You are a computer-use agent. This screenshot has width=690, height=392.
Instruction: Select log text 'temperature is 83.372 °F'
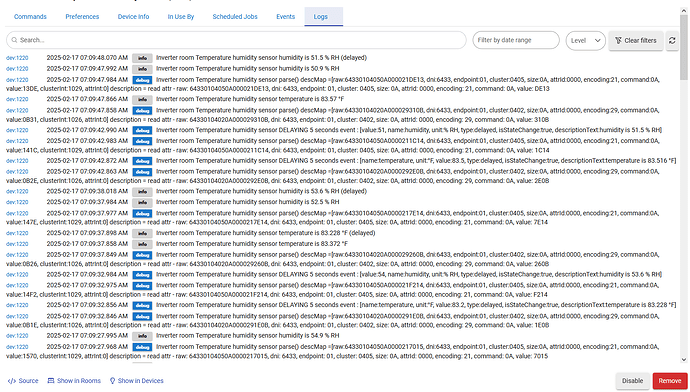point(313,244)
